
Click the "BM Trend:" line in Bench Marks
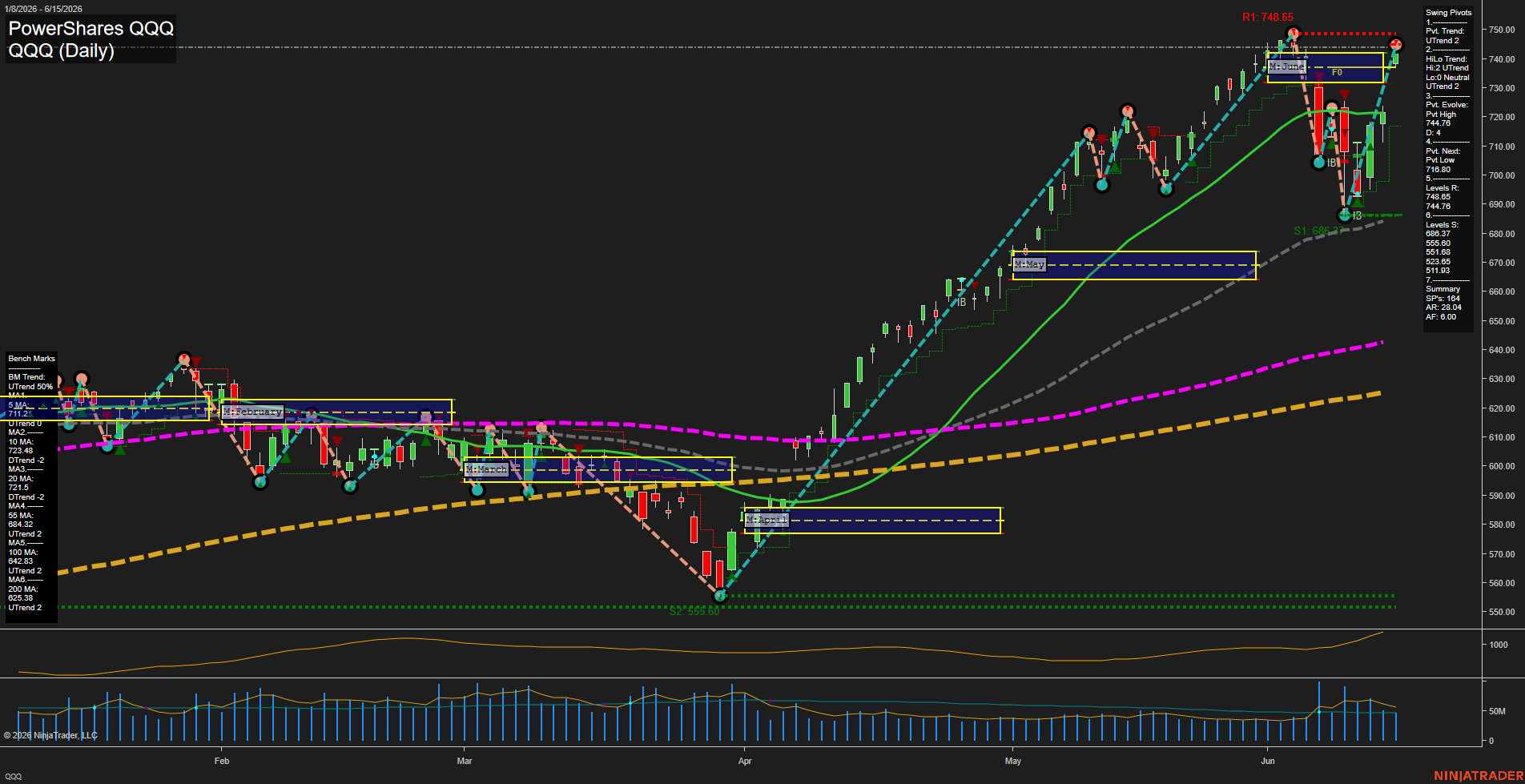[26, 377]
